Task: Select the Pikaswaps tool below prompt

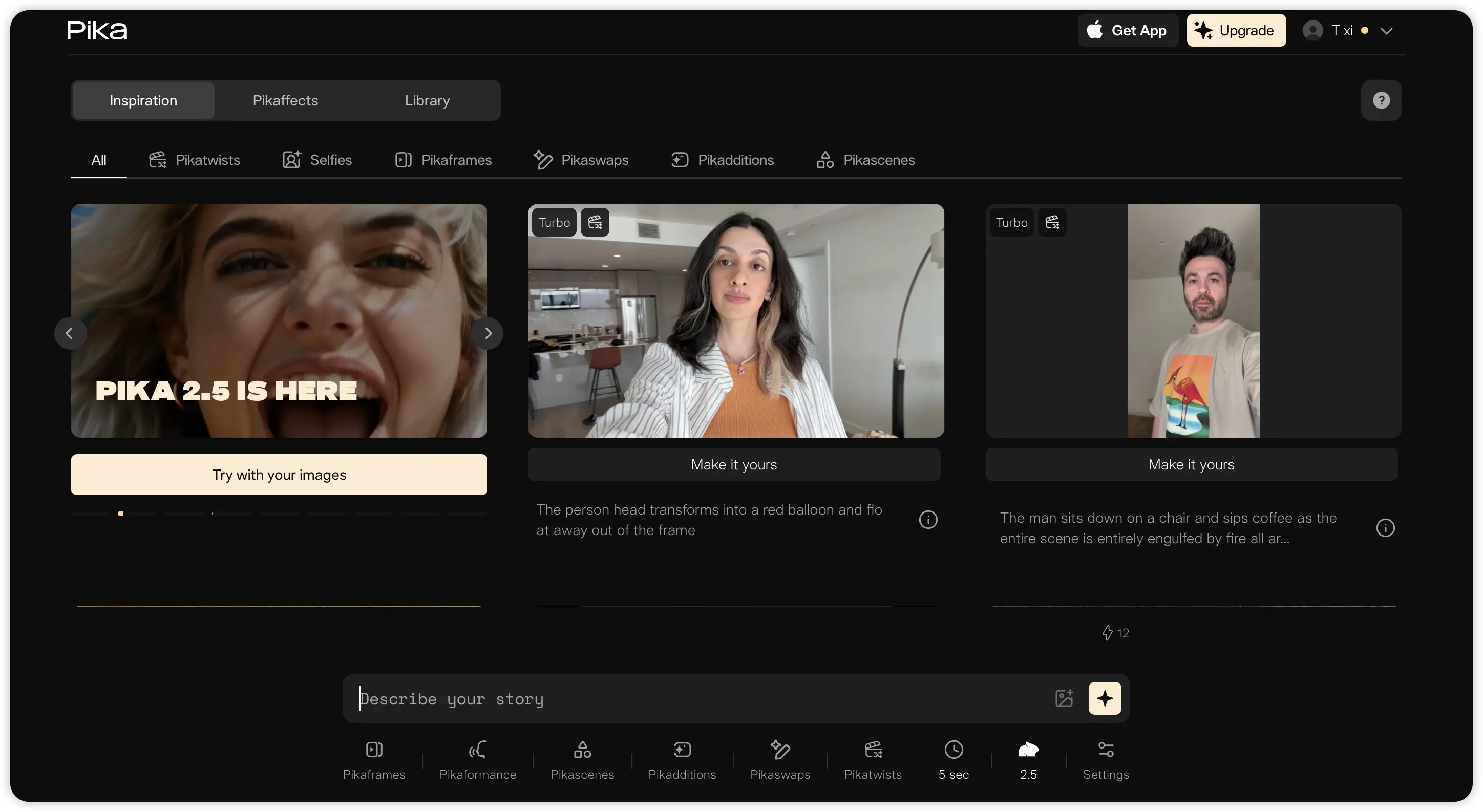Action: [780, 760]
